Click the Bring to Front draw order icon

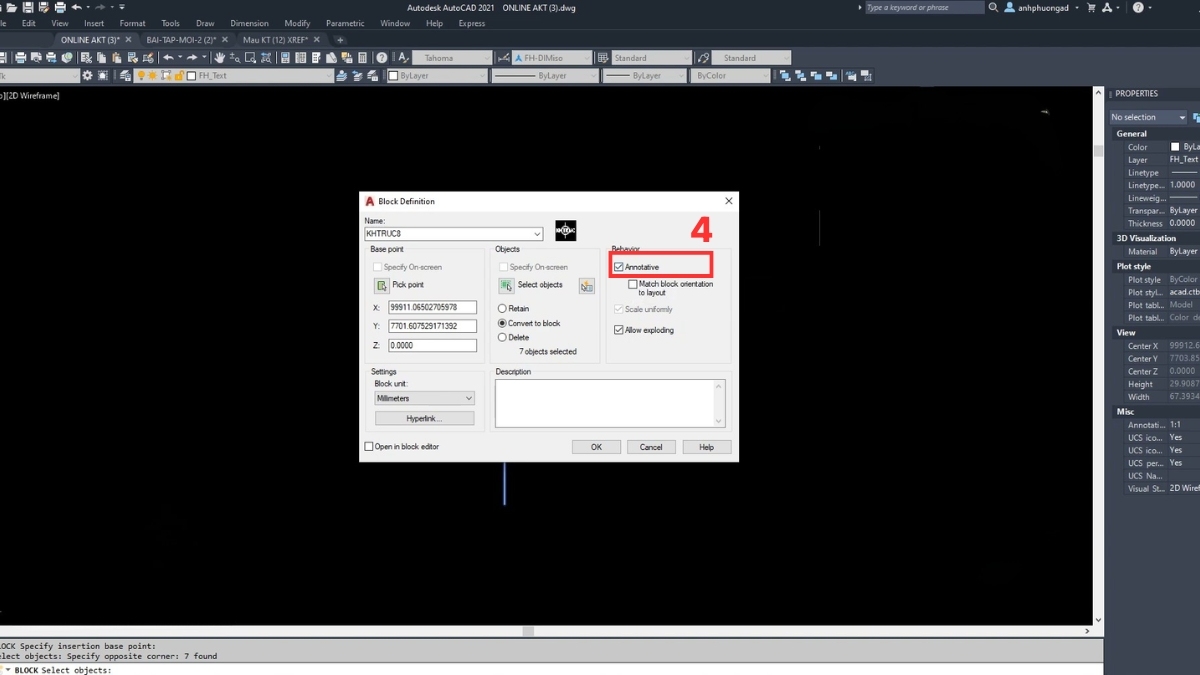785,76
